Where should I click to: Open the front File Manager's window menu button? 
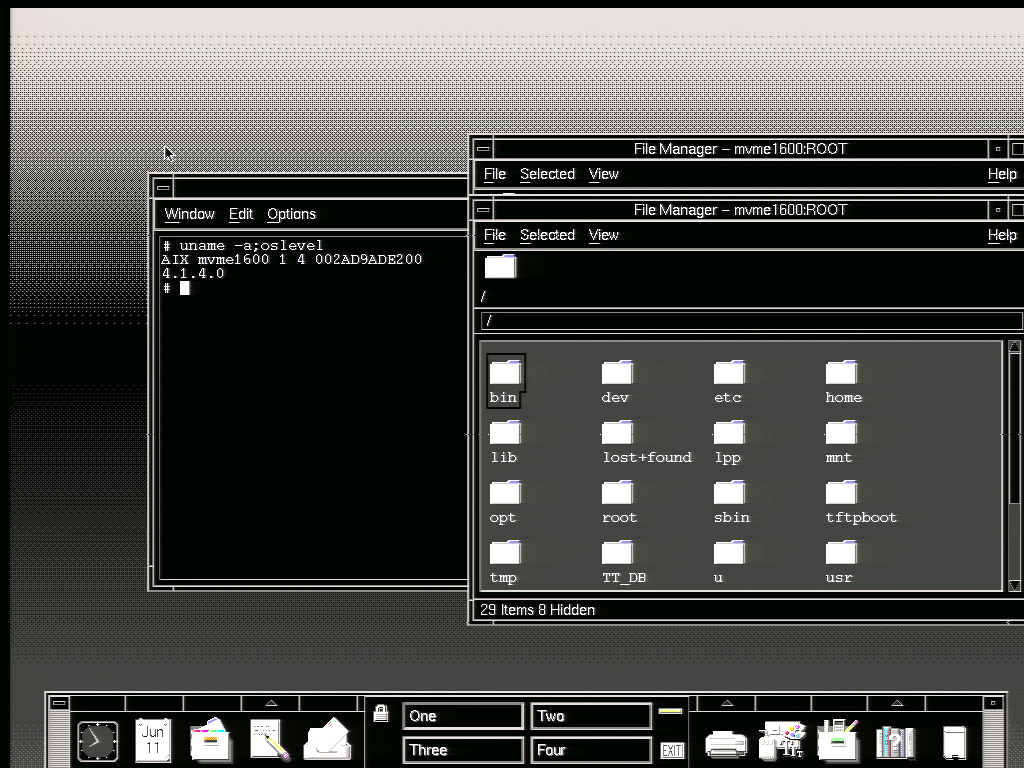click(x=483, y=210)
